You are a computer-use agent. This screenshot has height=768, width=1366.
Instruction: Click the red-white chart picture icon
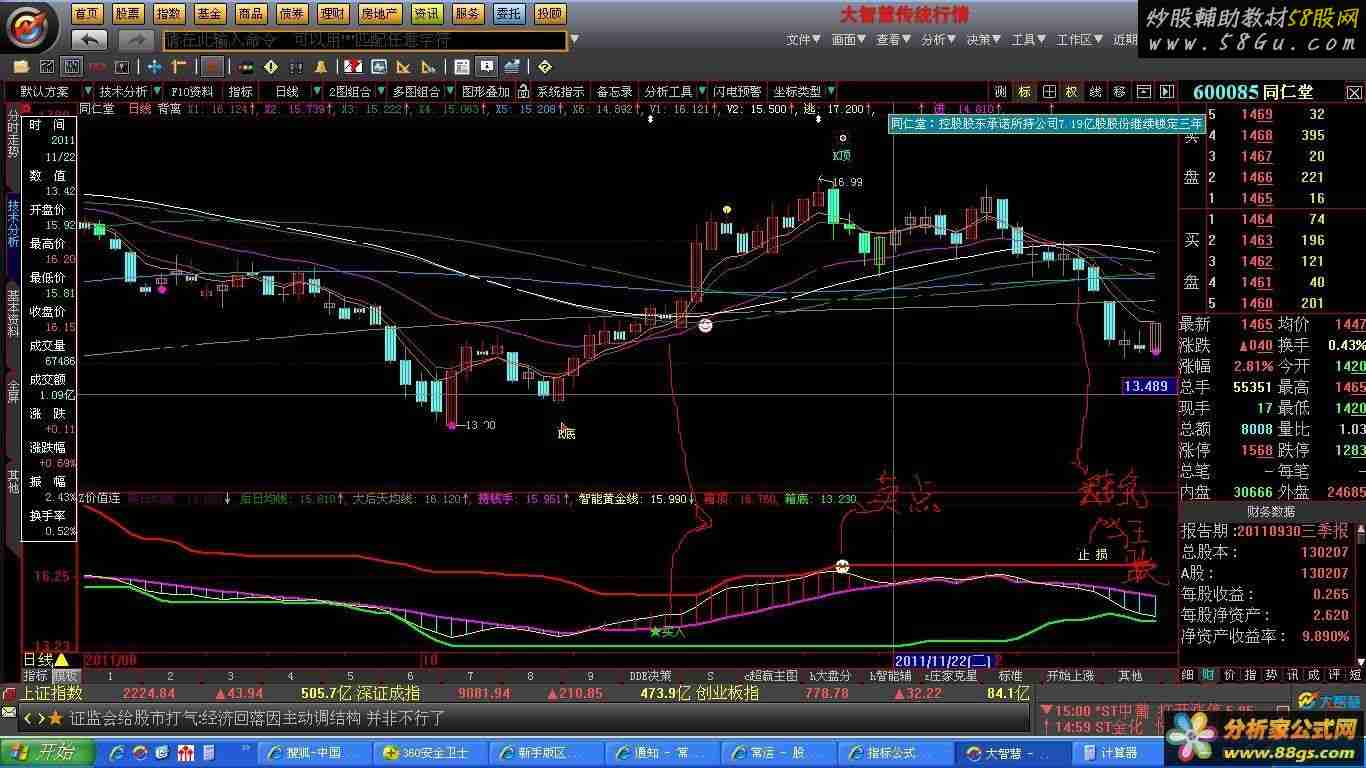click(x=354, y=67)
